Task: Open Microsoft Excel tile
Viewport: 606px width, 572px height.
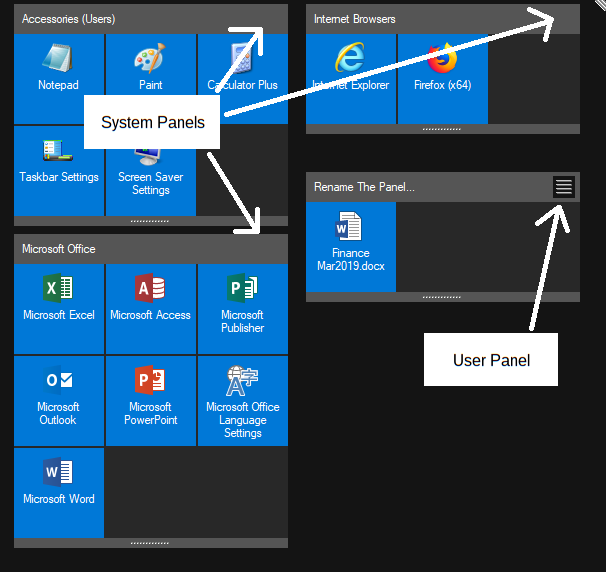Action: 58,299
